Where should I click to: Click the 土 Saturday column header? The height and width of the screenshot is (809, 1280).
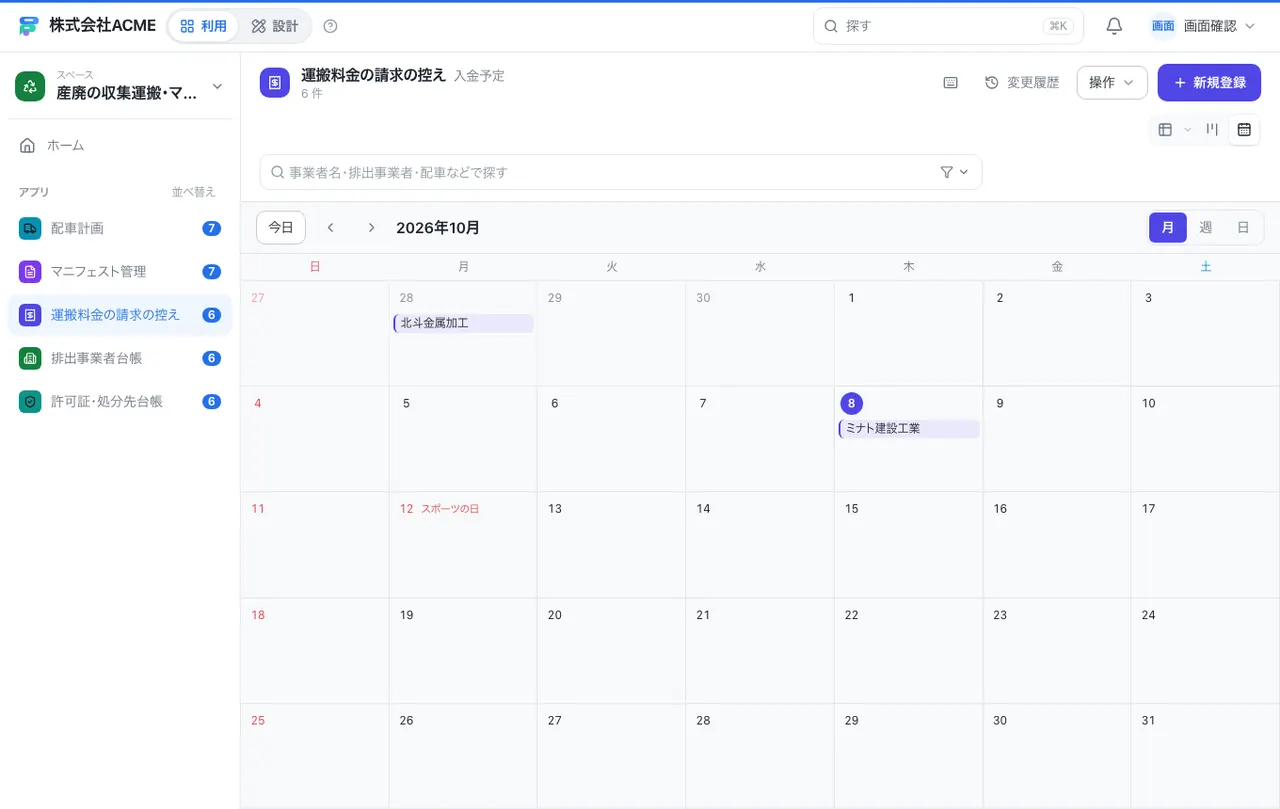1205,267
